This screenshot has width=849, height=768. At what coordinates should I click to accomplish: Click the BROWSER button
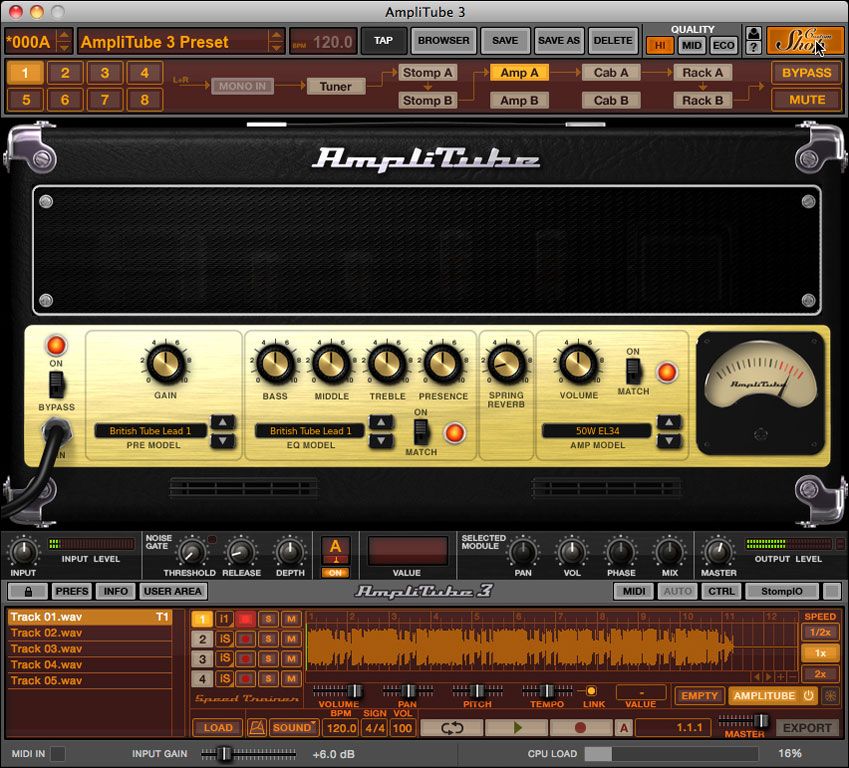[x=443, y=41]
